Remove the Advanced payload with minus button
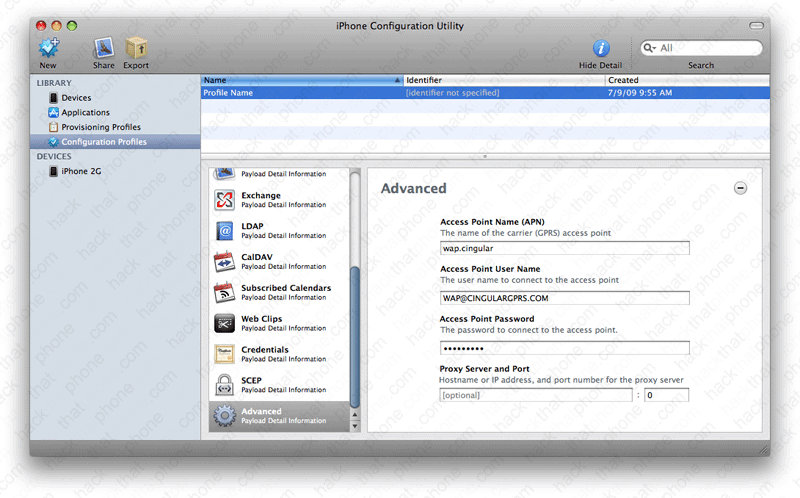The height and width of the screenshot is (498, 800). pyautogui.click(x=740, y=188)
